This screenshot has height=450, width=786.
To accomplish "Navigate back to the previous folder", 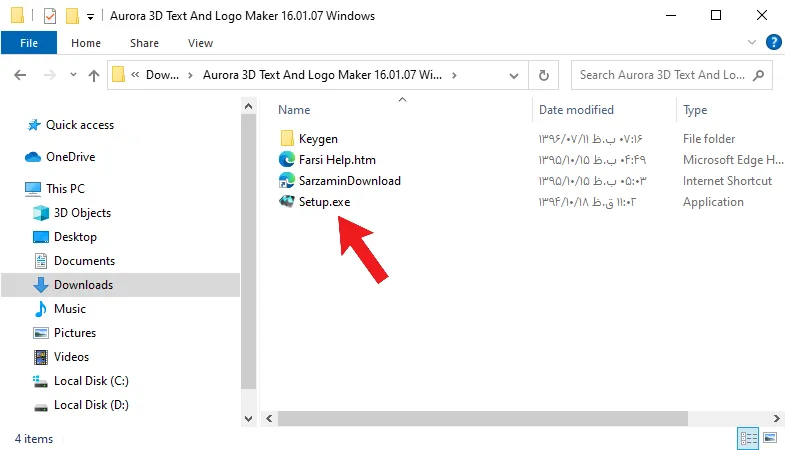I will pyautogui.click(x=20, y=75).
